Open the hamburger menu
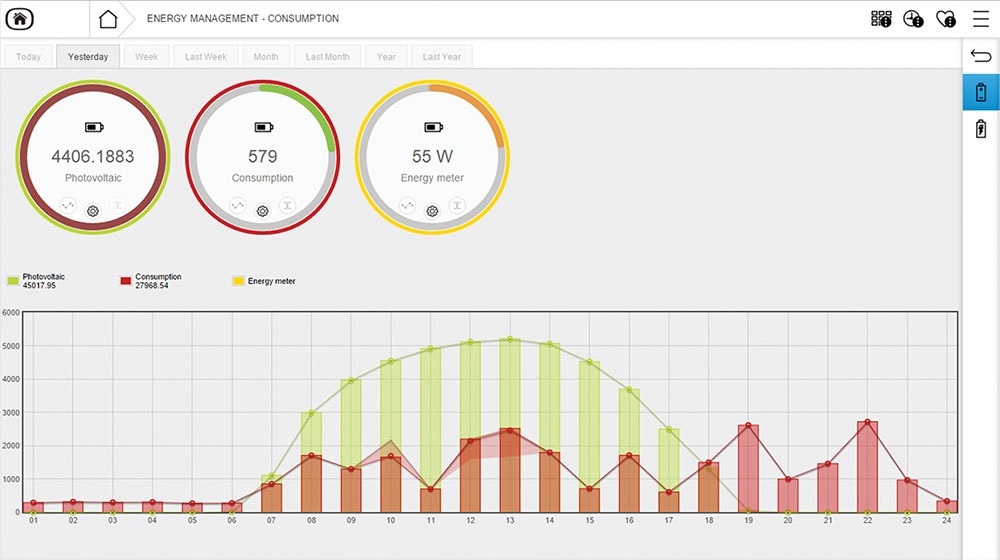Image resolution: width=1000 pixels, height=560 pixels. pos(981,18)
